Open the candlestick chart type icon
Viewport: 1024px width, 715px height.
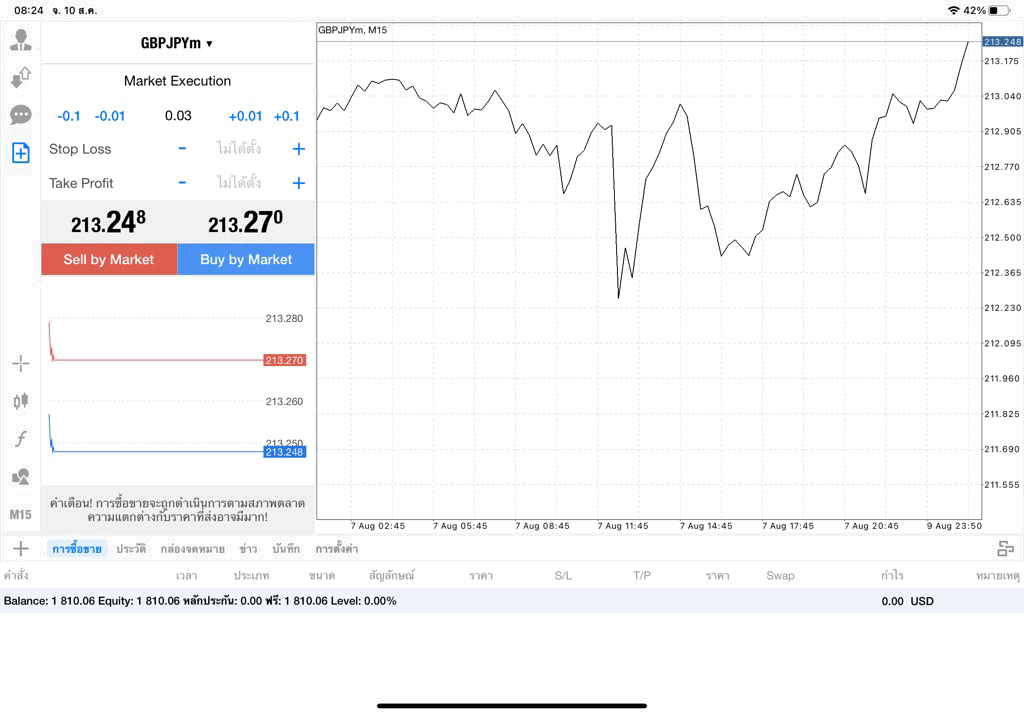[x=21, y=400]
